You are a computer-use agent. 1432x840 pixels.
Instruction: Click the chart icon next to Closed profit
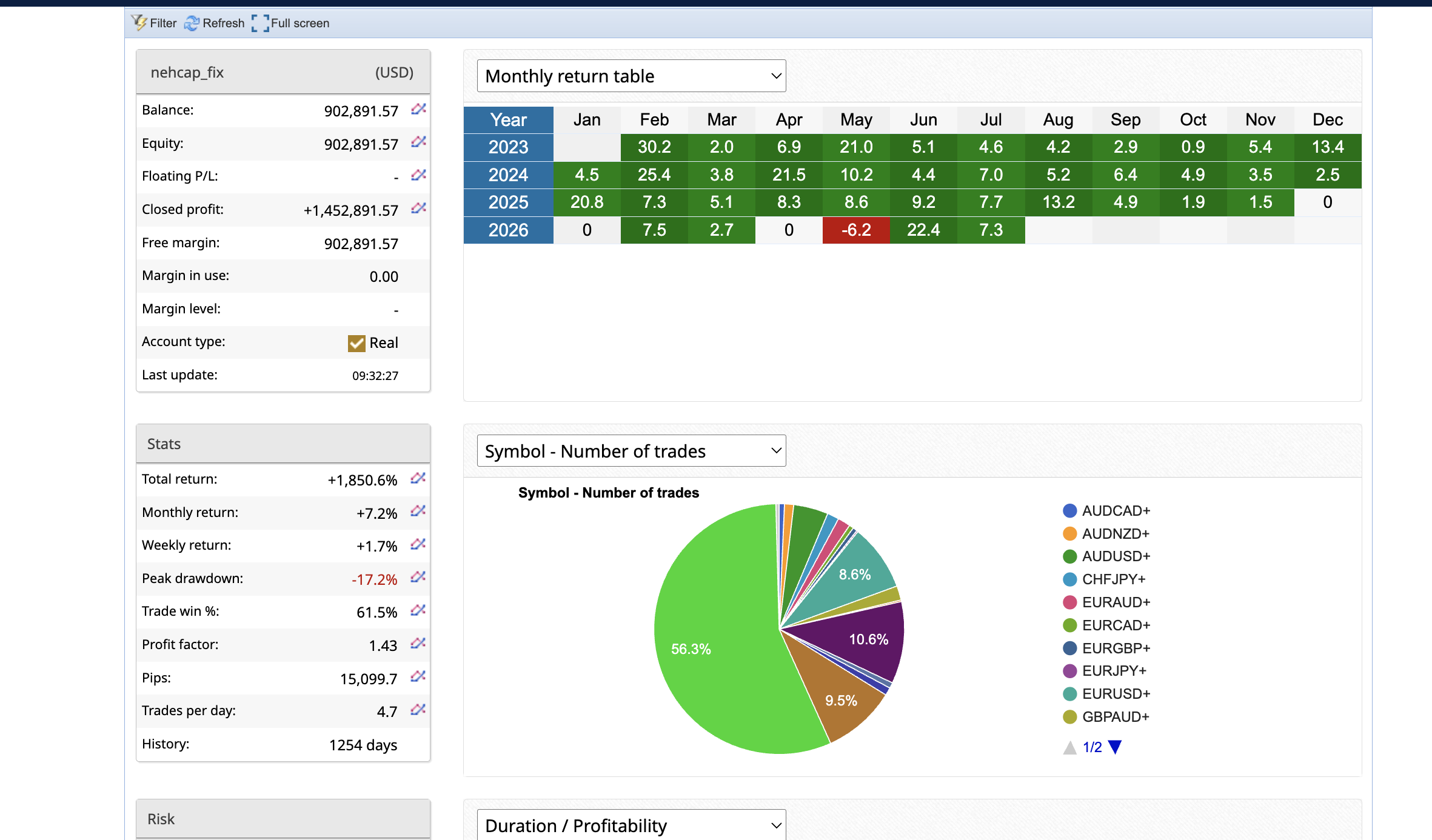coord(418,208)
